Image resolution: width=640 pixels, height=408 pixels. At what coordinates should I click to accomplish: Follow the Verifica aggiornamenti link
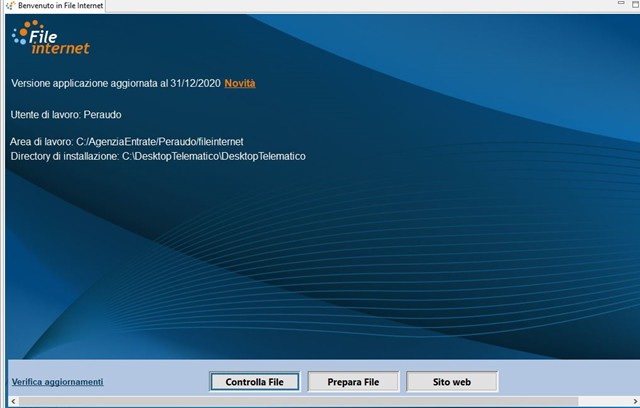pyautogui.click(x=58, y=382)
